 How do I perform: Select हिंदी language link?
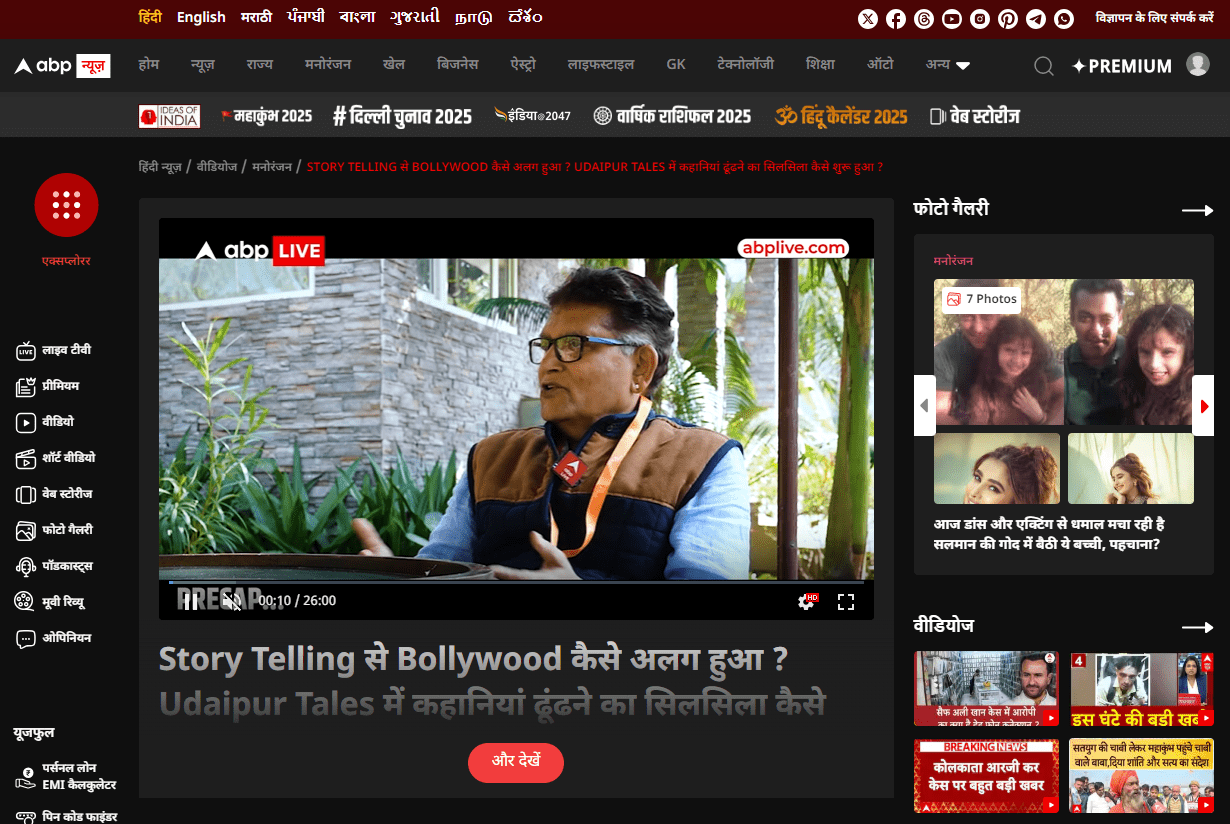point(150,17)
